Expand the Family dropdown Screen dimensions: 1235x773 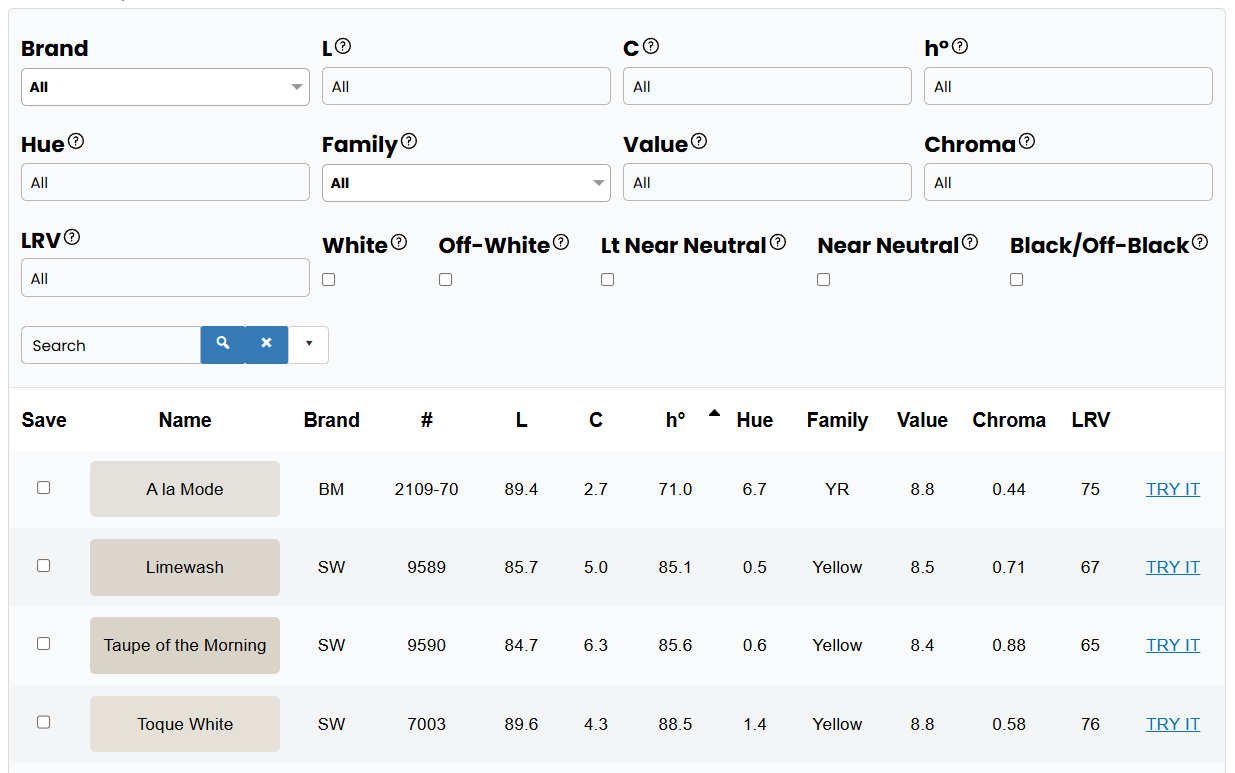pyautogui.click(x=465, y=182)
